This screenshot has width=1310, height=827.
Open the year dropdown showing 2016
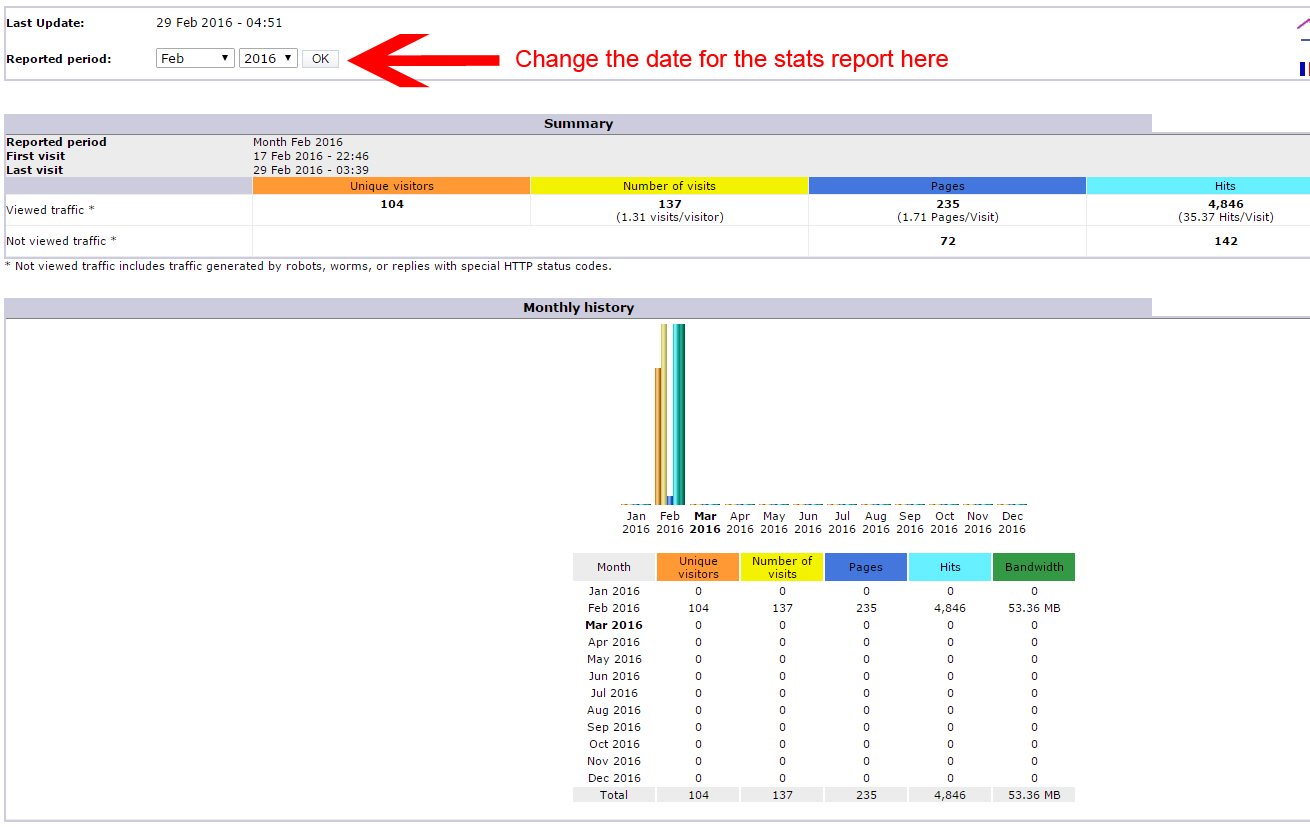(x=268, y=57)
